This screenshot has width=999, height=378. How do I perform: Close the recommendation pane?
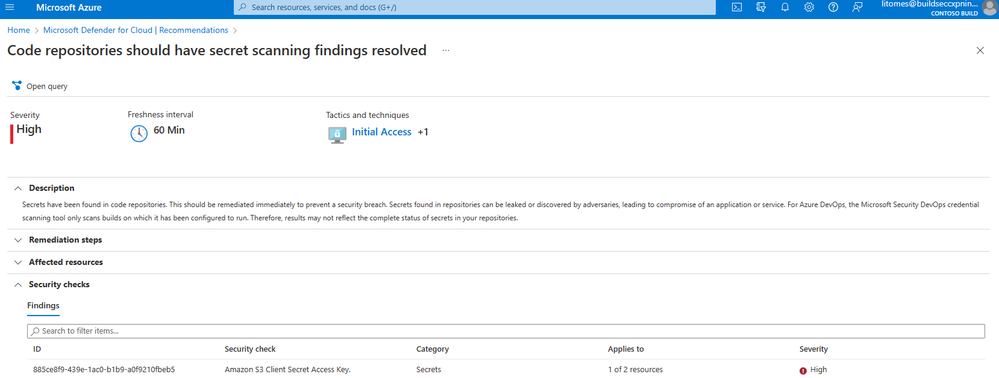(x=980, y=51)
